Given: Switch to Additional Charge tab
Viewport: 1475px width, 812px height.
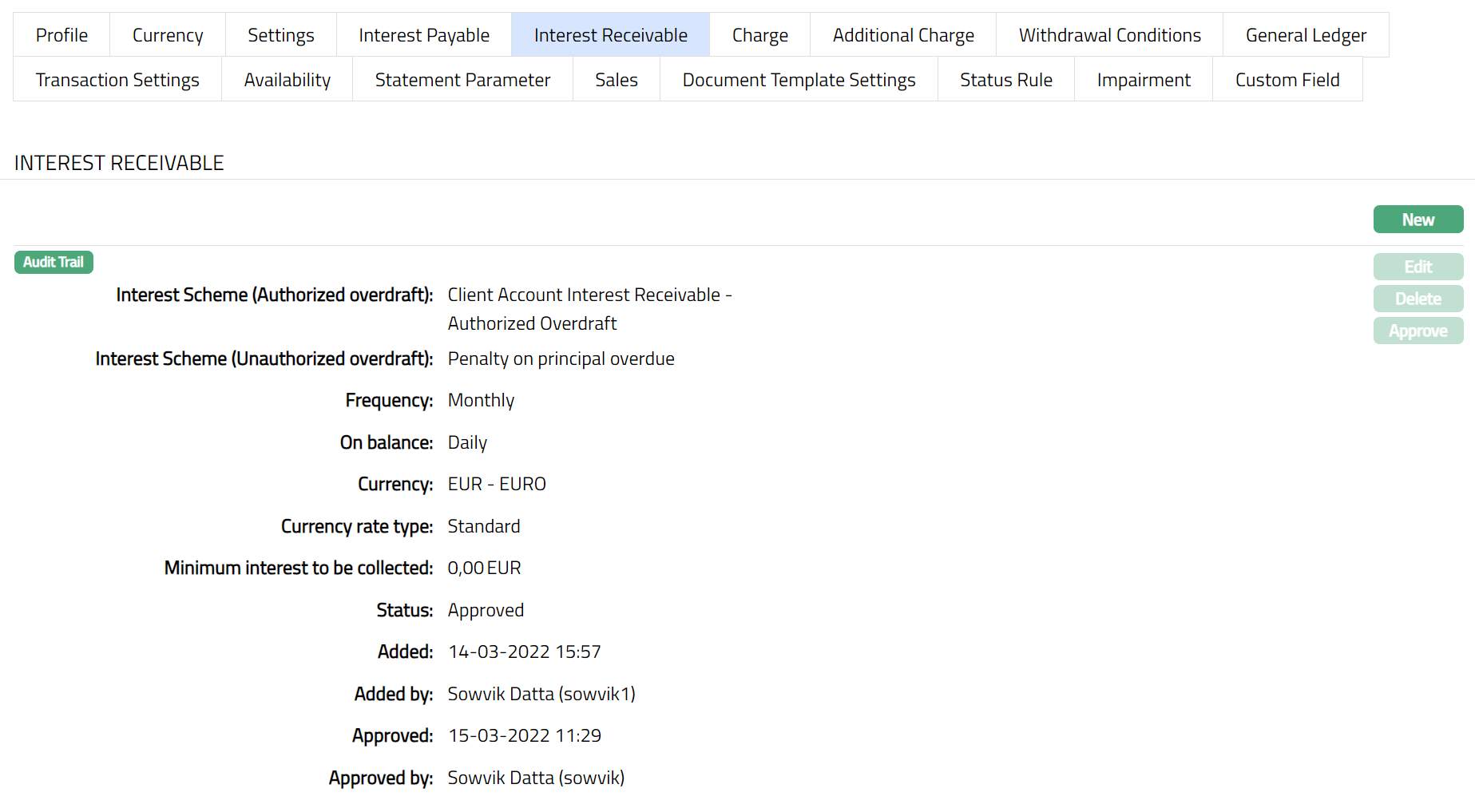Looking at the screenshot, I should coord(903,35).
